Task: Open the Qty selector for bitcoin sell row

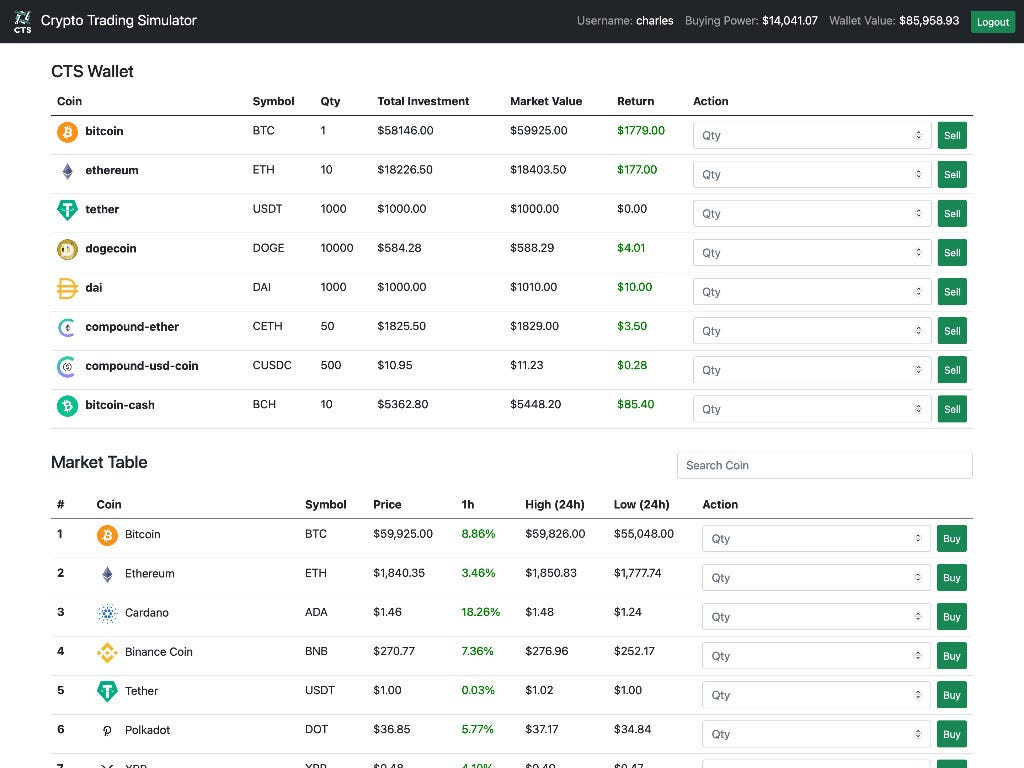Action: point(811,135)
